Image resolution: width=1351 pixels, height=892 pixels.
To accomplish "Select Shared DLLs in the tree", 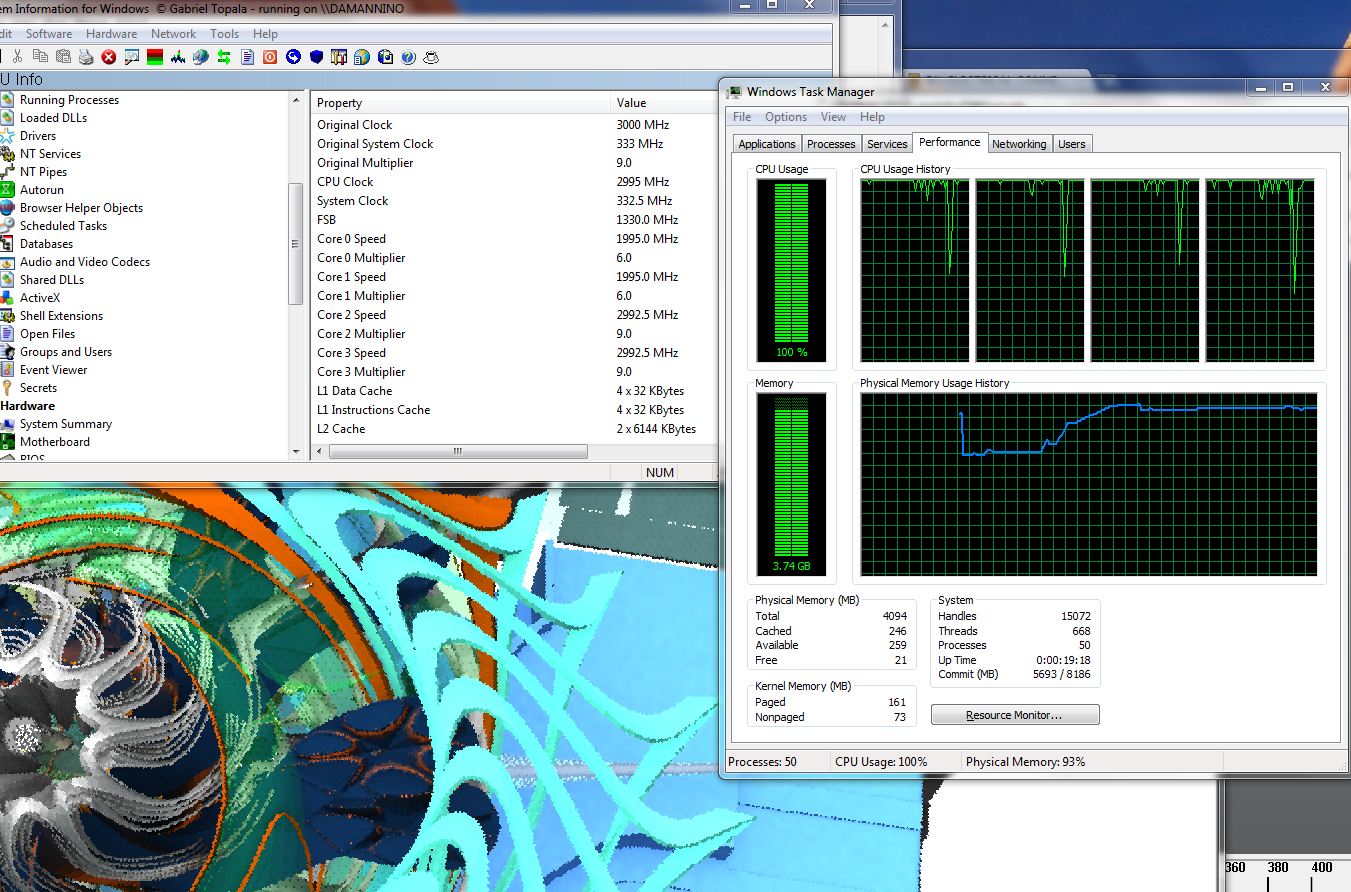I will coord(52,280).
